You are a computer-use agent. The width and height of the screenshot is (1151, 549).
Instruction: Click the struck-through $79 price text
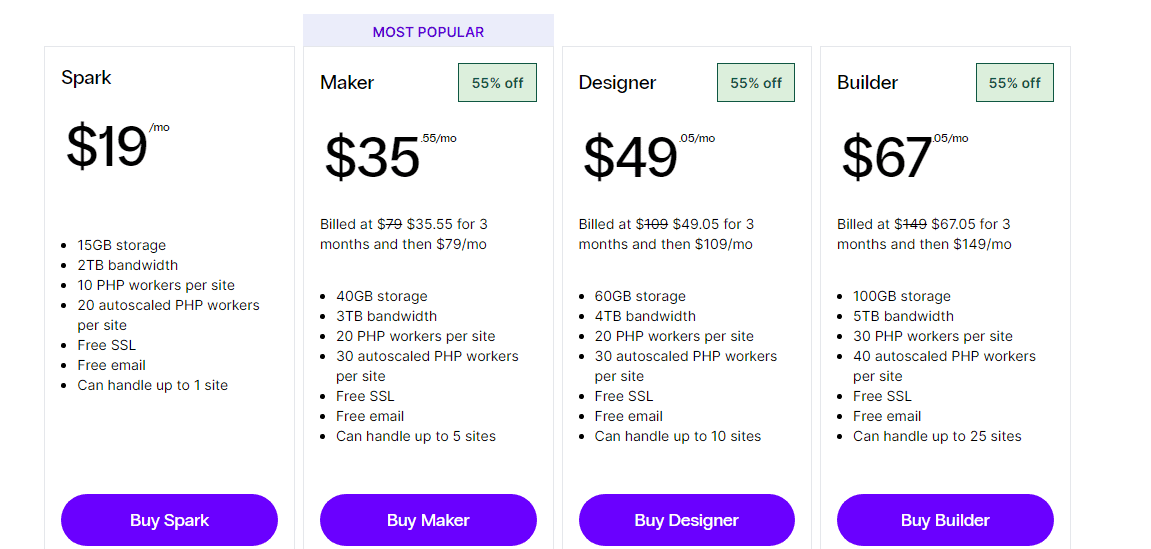(x=391, y=224)
